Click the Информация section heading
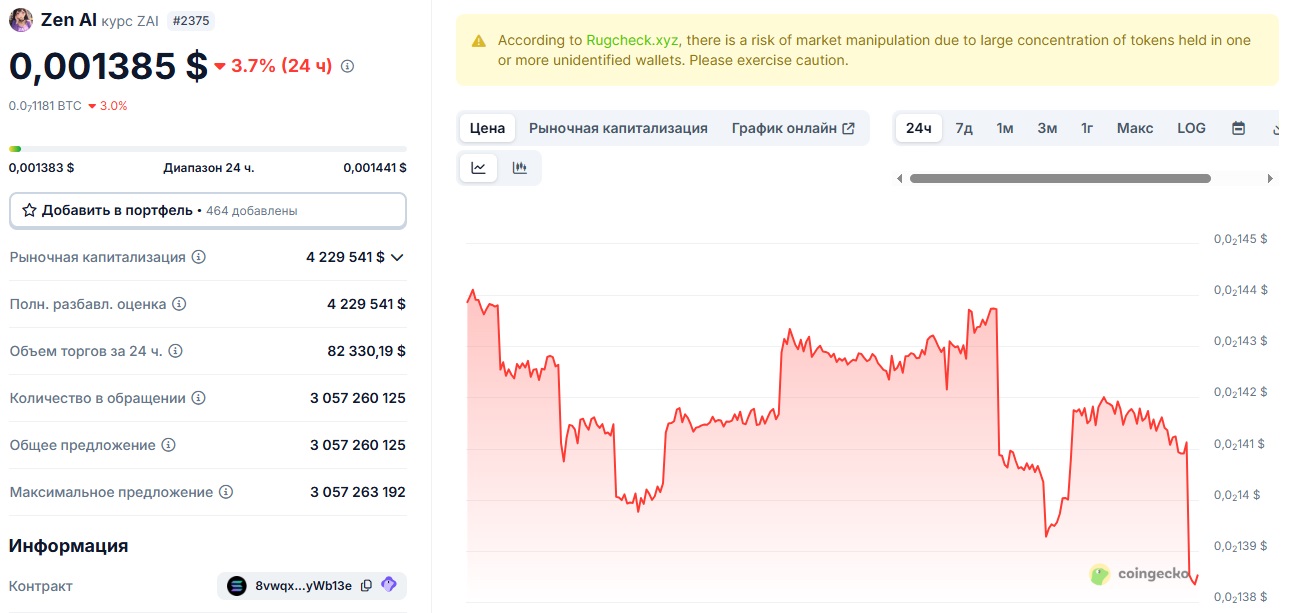Screen dimensions: 1307x613 click(68, 546)
